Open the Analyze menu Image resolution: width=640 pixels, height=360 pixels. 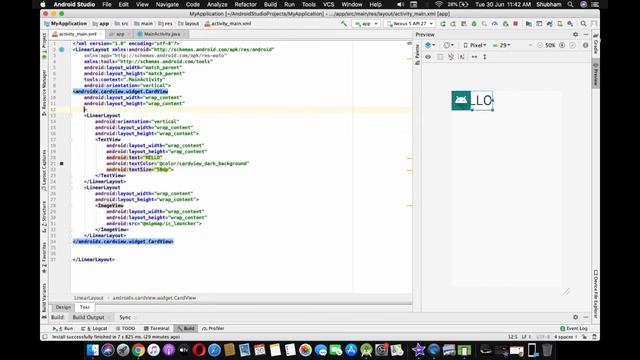tap(217, 4)
